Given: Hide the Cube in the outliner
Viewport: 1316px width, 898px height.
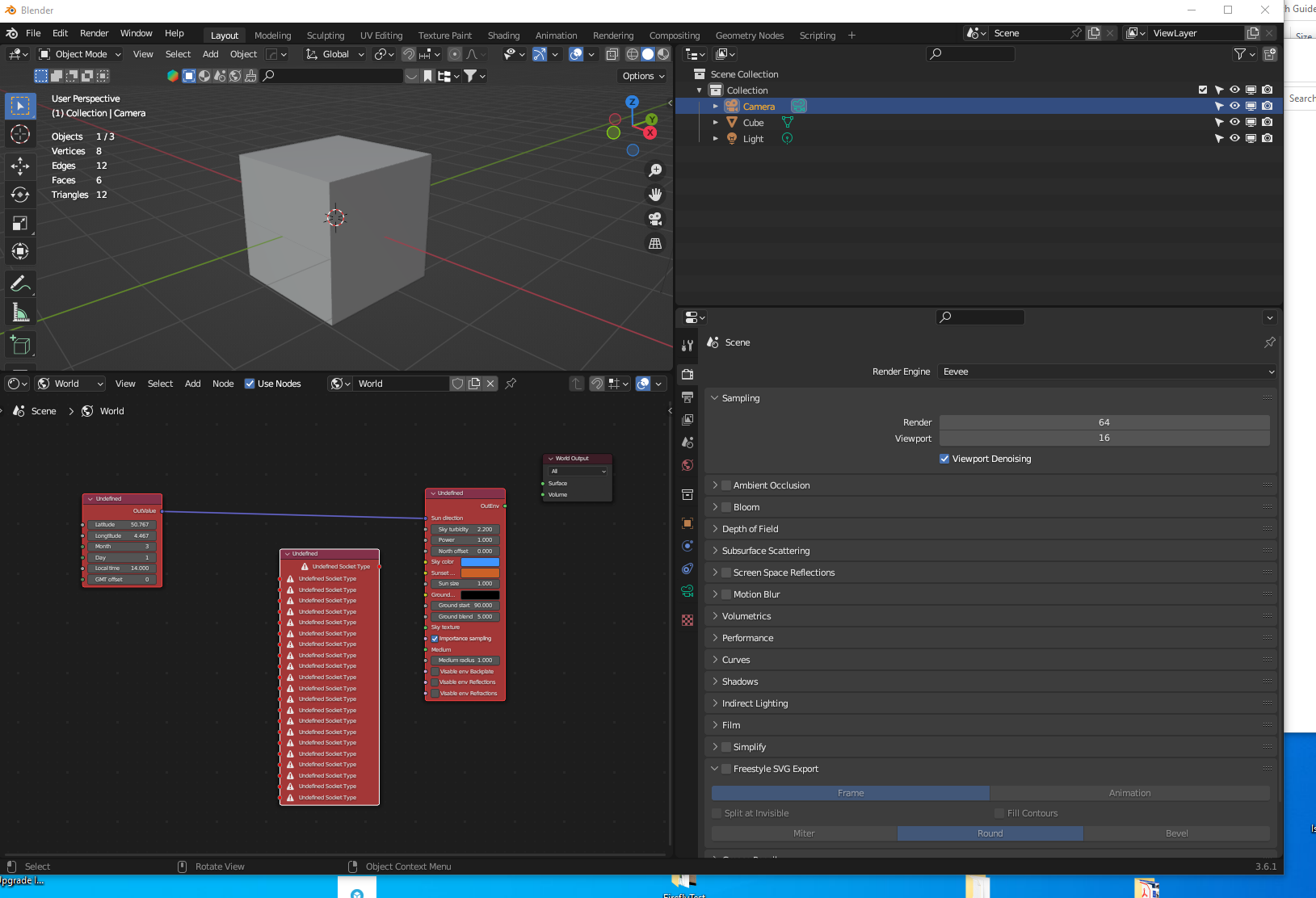Looking at the screenshot, I should tap(1234, 123).
